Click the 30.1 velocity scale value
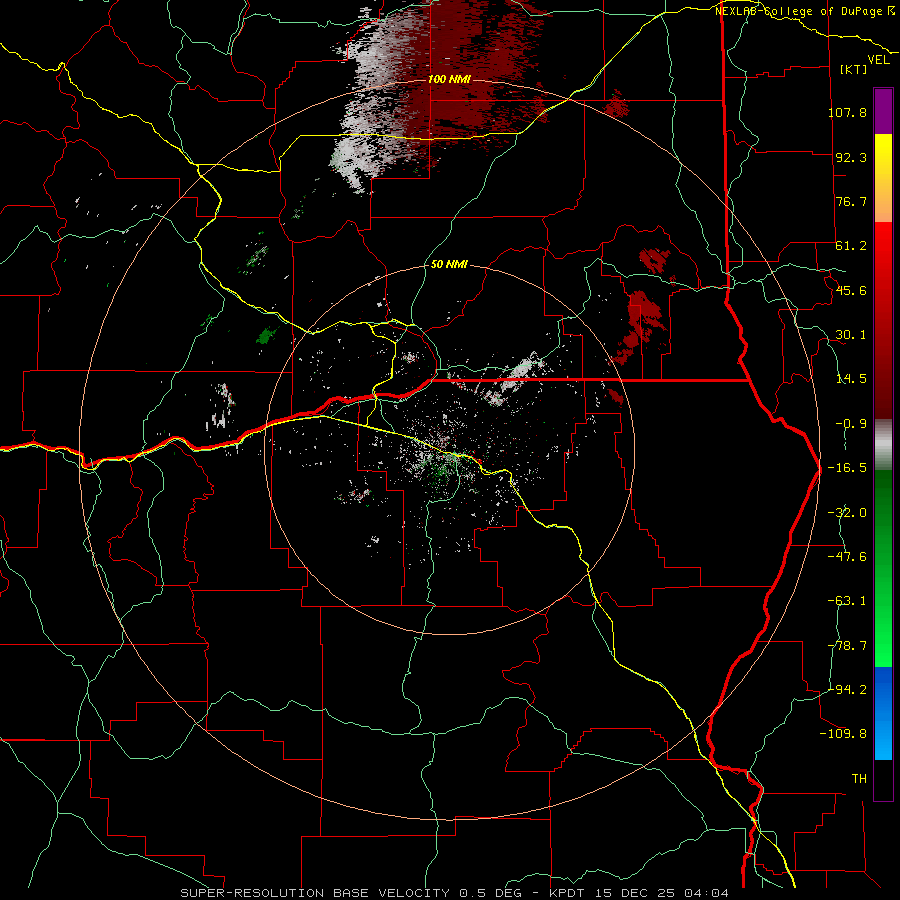This screenshot has height=900, width=900. point(851,335)
